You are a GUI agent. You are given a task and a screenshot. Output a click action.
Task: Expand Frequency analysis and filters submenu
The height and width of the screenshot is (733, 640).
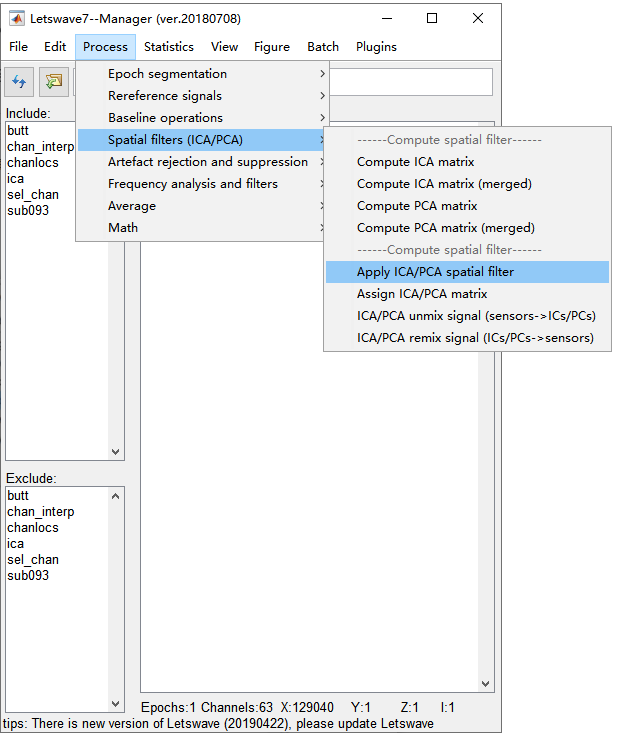pos(201,184)
